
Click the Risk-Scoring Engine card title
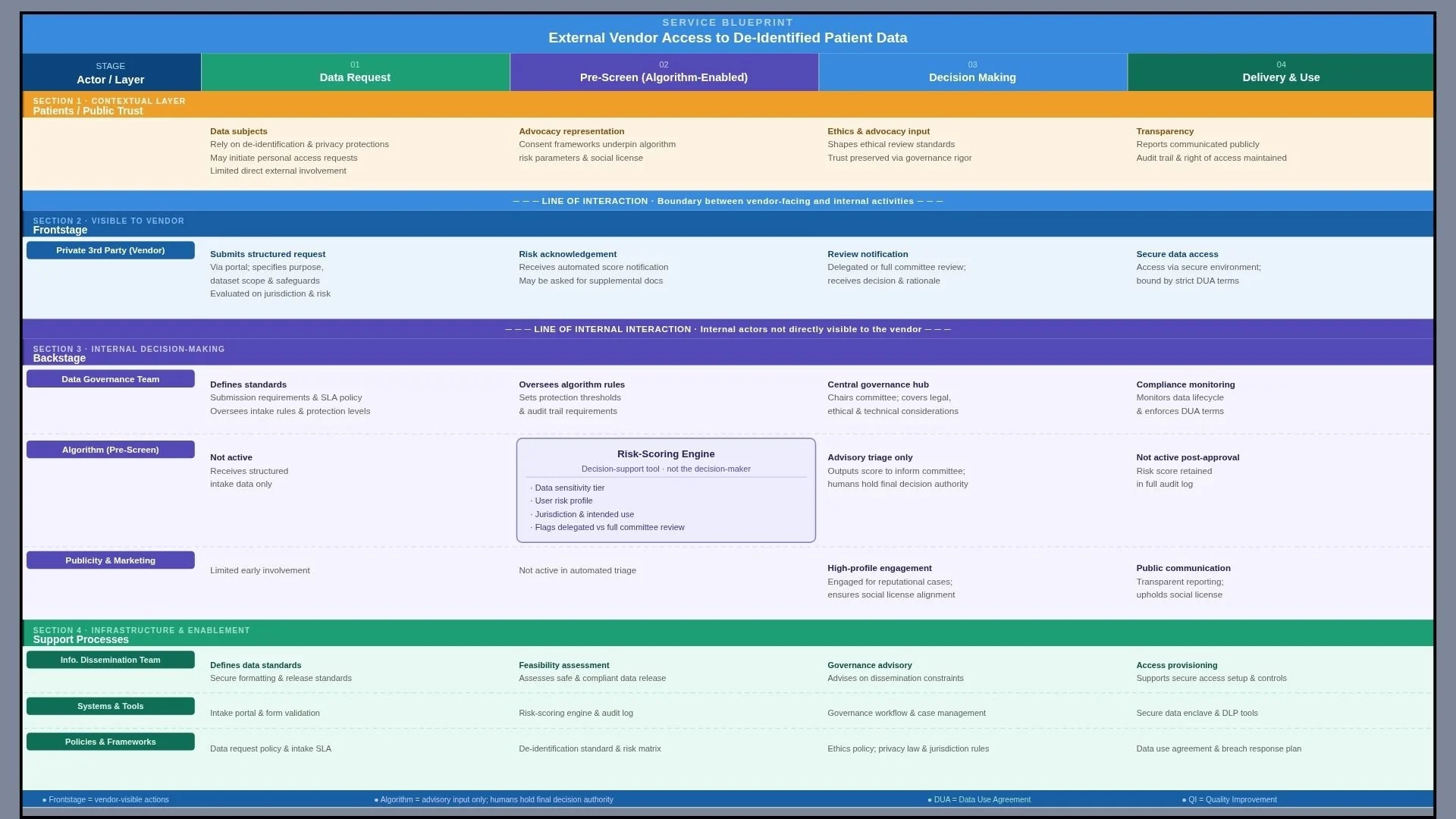tap(666, 454)
